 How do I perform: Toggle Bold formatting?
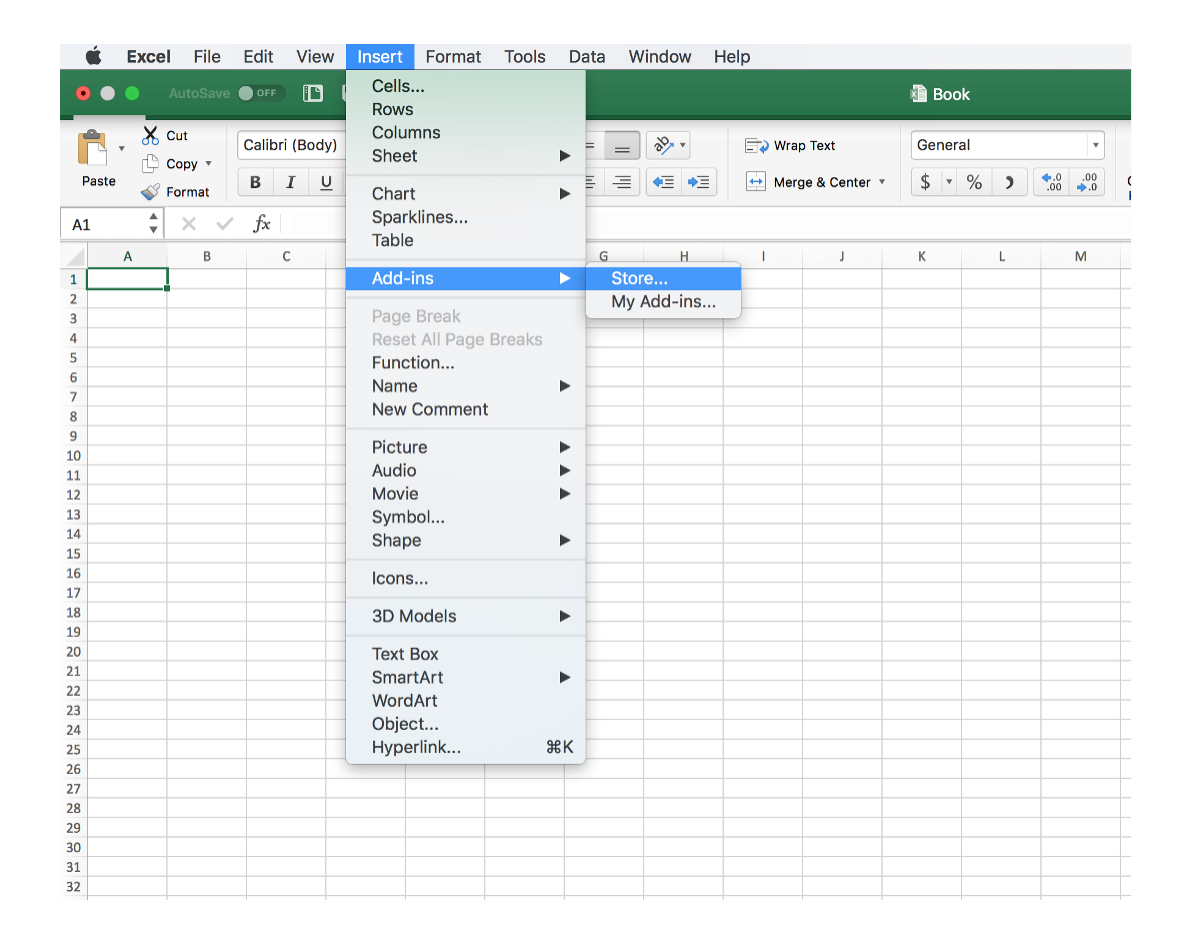point(256,183)
